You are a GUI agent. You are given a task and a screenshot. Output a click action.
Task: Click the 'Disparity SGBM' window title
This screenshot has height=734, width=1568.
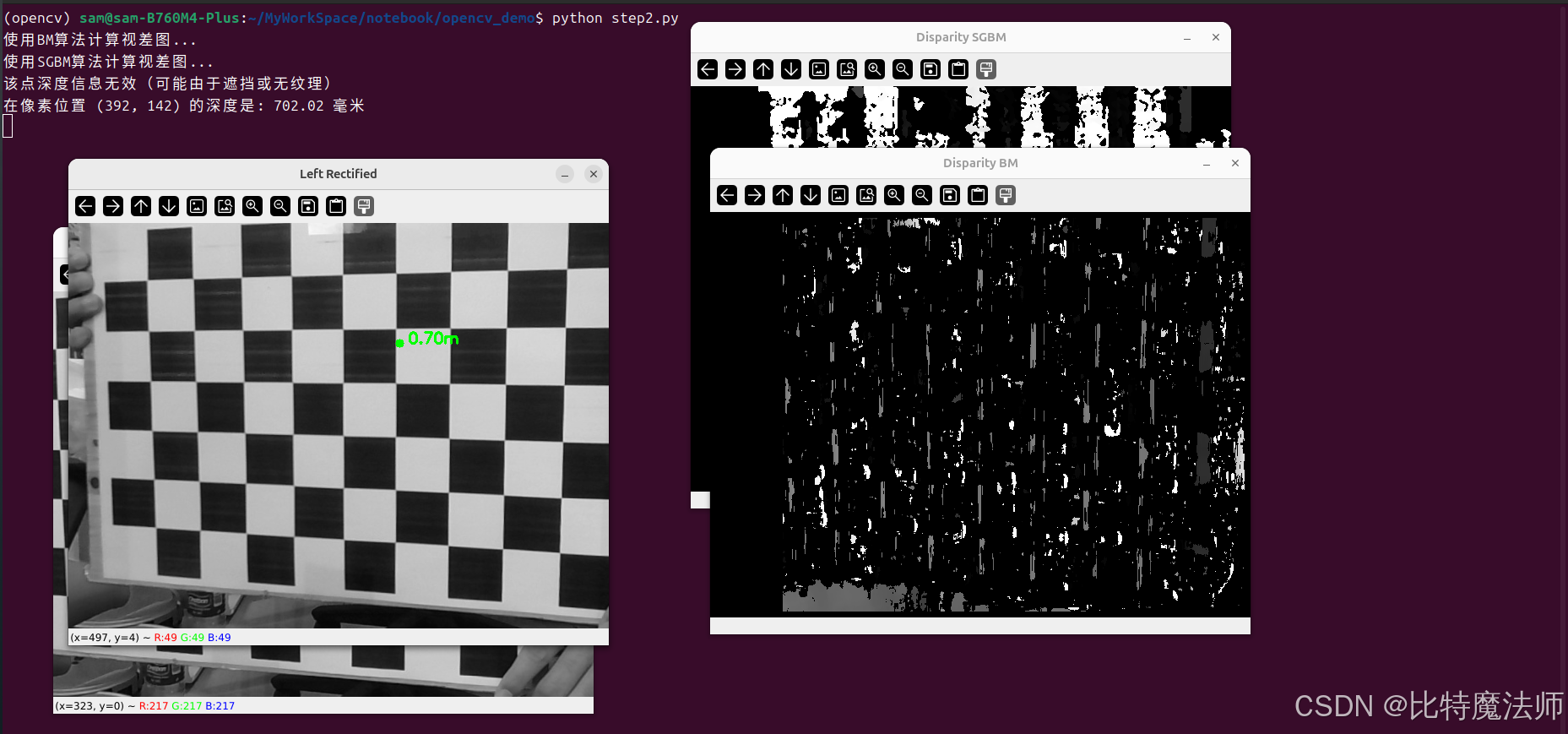click(961, 37)
